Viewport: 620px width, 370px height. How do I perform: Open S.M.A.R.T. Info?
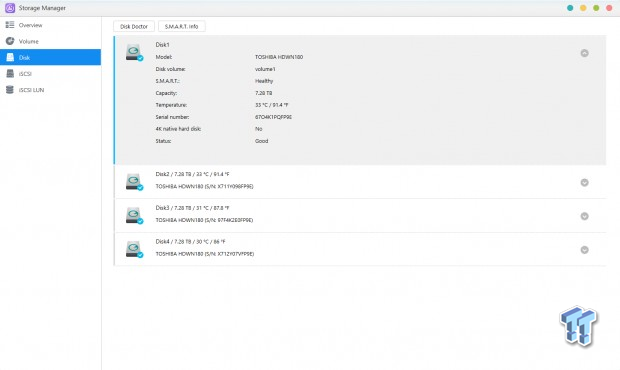[x=181, y=26]
